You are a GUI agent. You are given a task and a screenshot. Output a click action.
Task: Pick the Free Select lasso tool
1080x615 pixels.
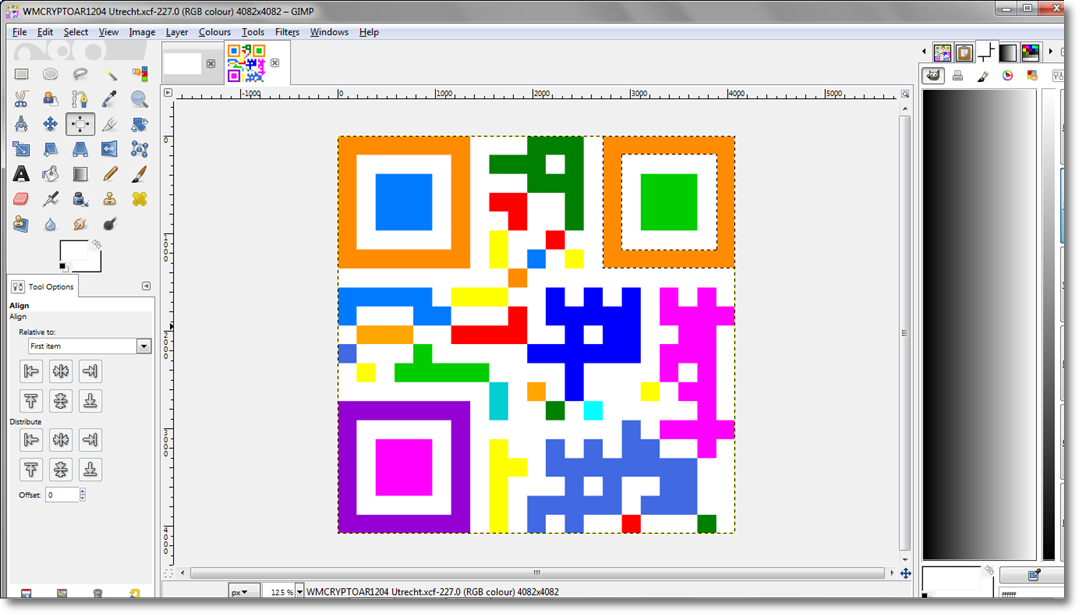(80, 74)
